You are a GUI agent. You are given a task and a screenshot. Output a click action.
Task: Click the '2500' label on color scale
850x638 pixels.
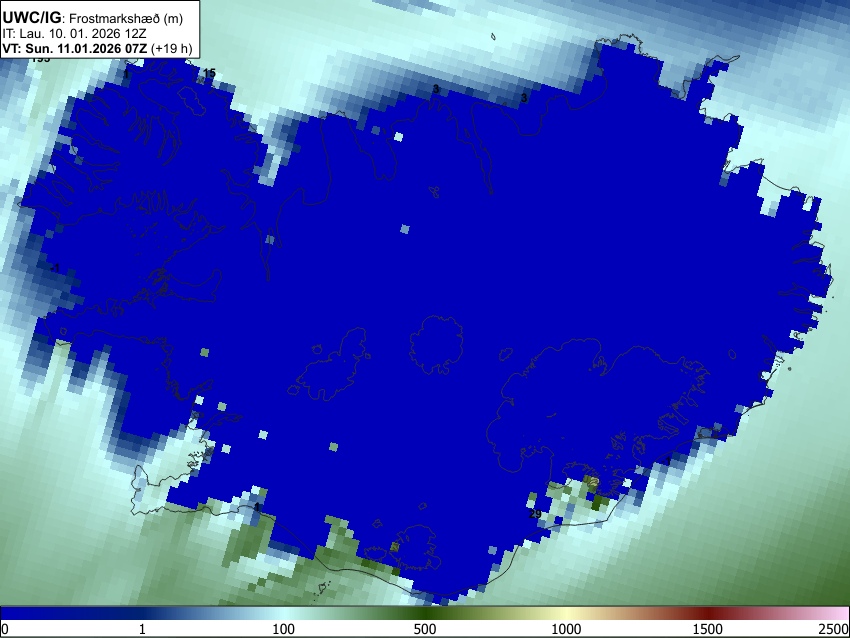(834, 629)
